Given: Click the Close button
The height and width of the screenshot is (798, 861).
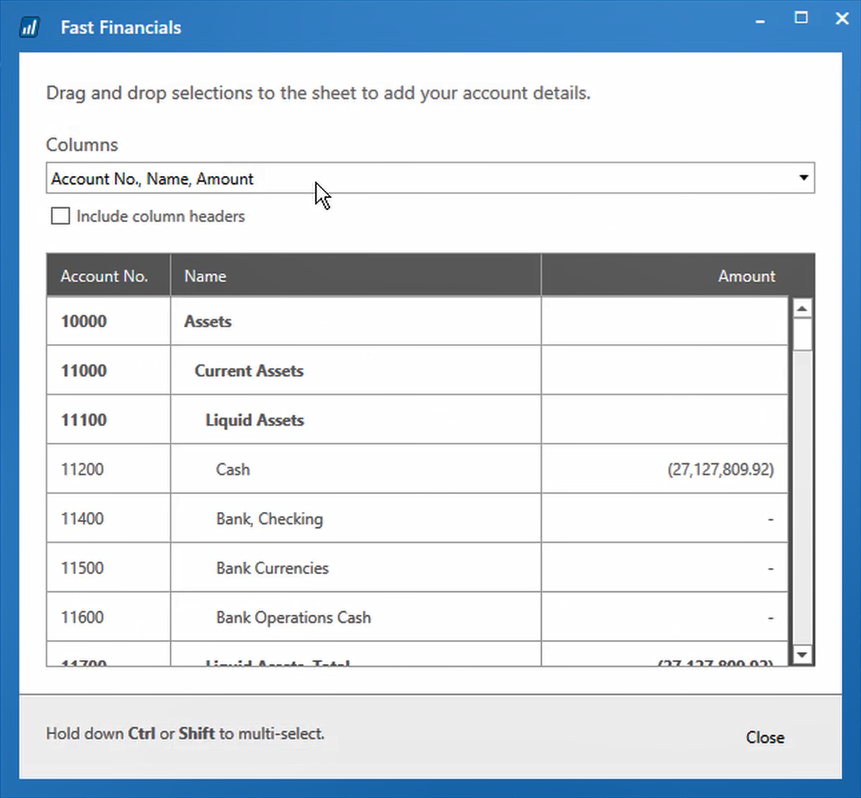Looking at the screenshot, I should point(765,737).
